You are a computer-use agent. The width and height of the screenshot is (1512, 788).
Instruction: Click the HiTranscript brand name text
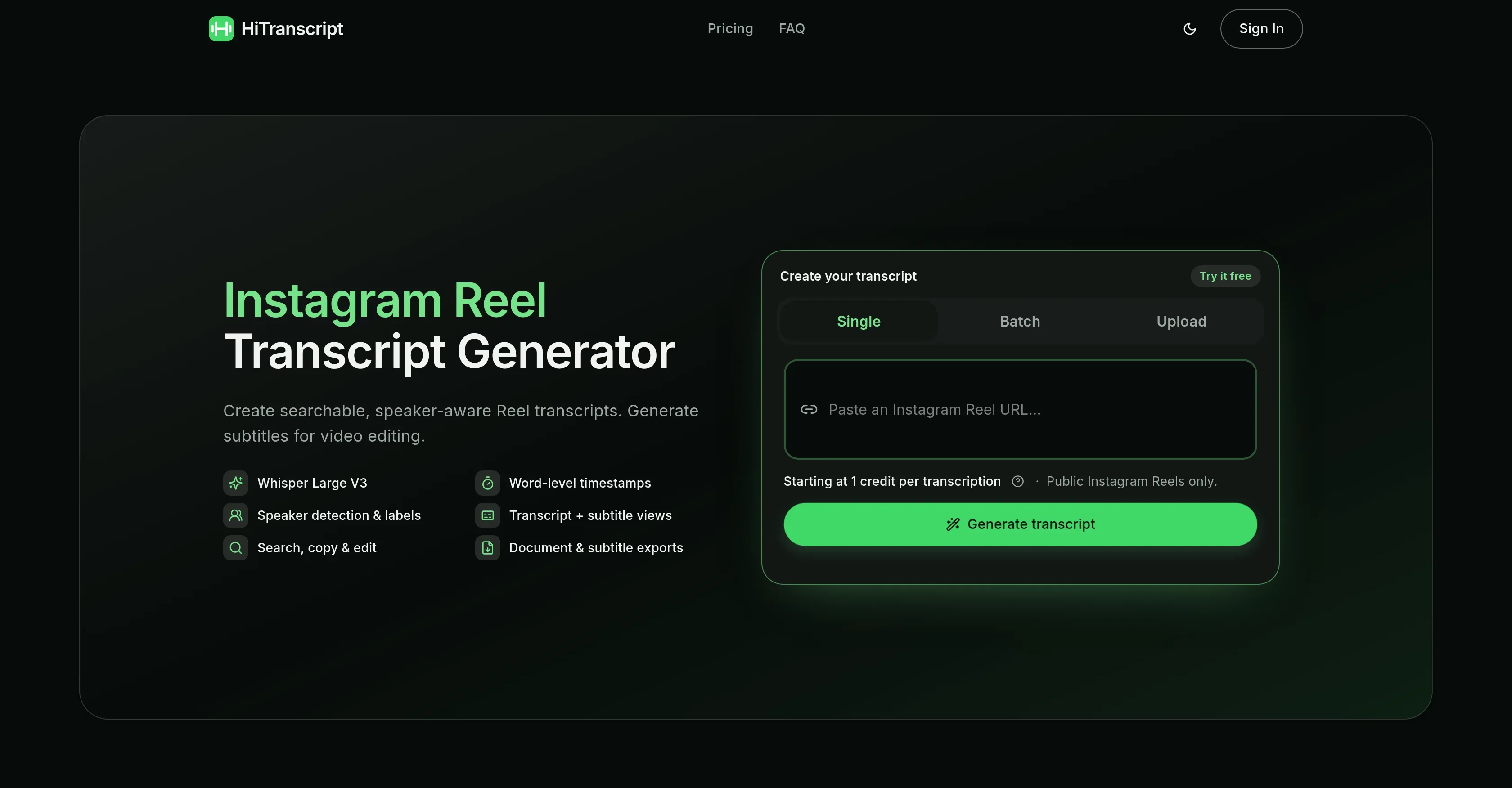292,29
